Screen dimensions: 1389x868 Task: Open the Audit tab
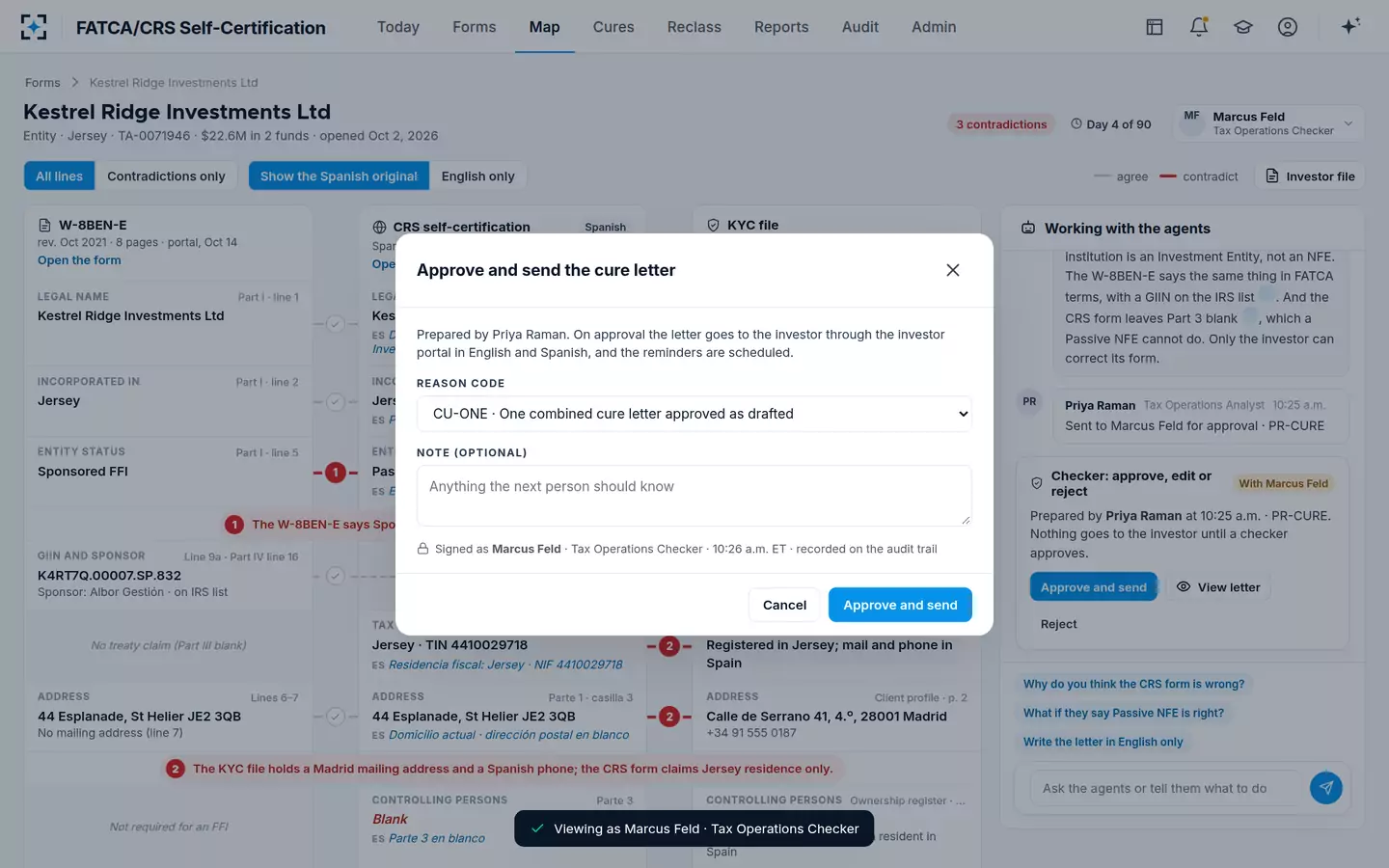(860, 27)
